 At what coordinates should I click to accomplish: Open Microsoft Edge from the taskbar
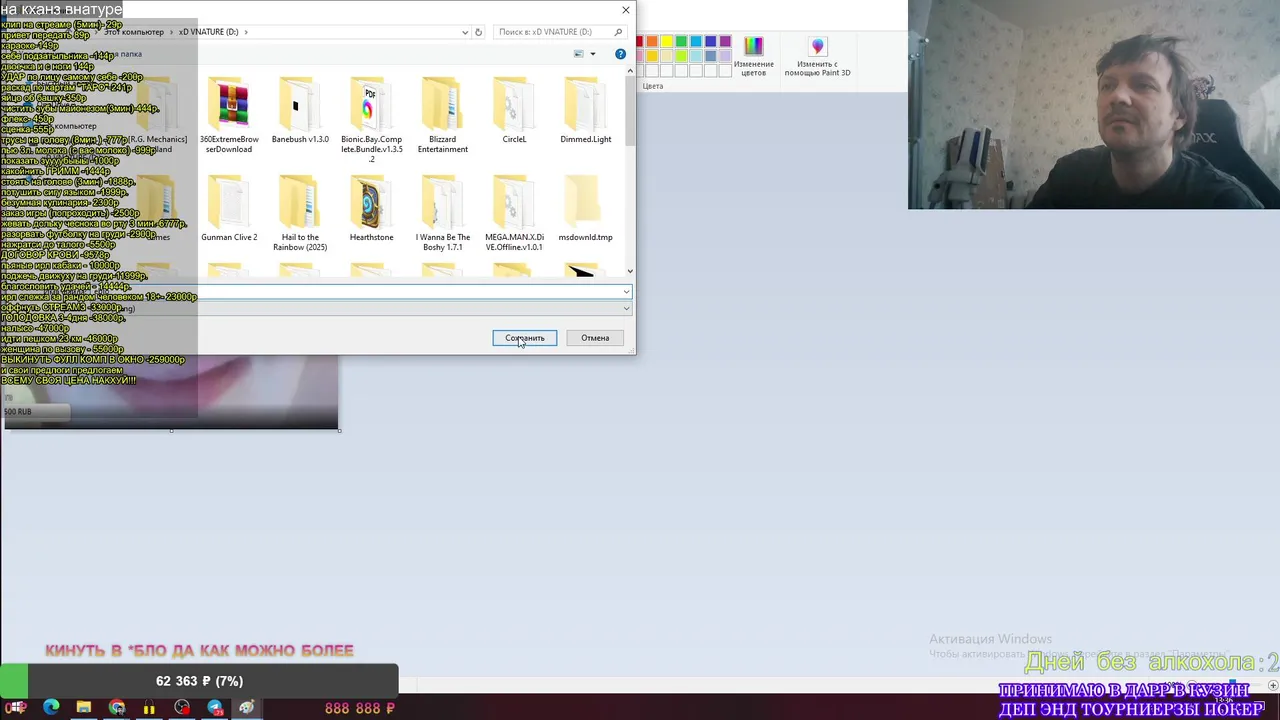point(51,708)
